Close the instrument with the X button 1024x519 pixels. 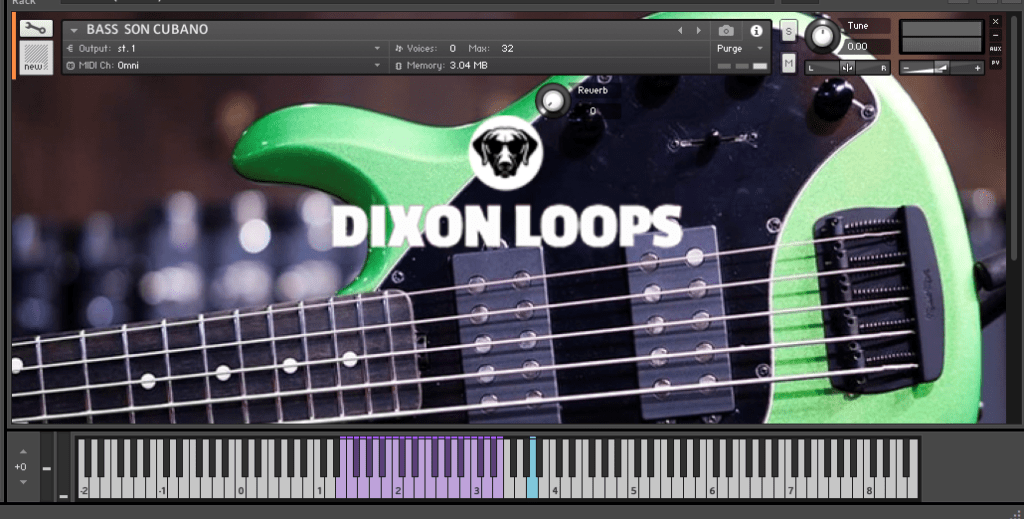point(995,21)
